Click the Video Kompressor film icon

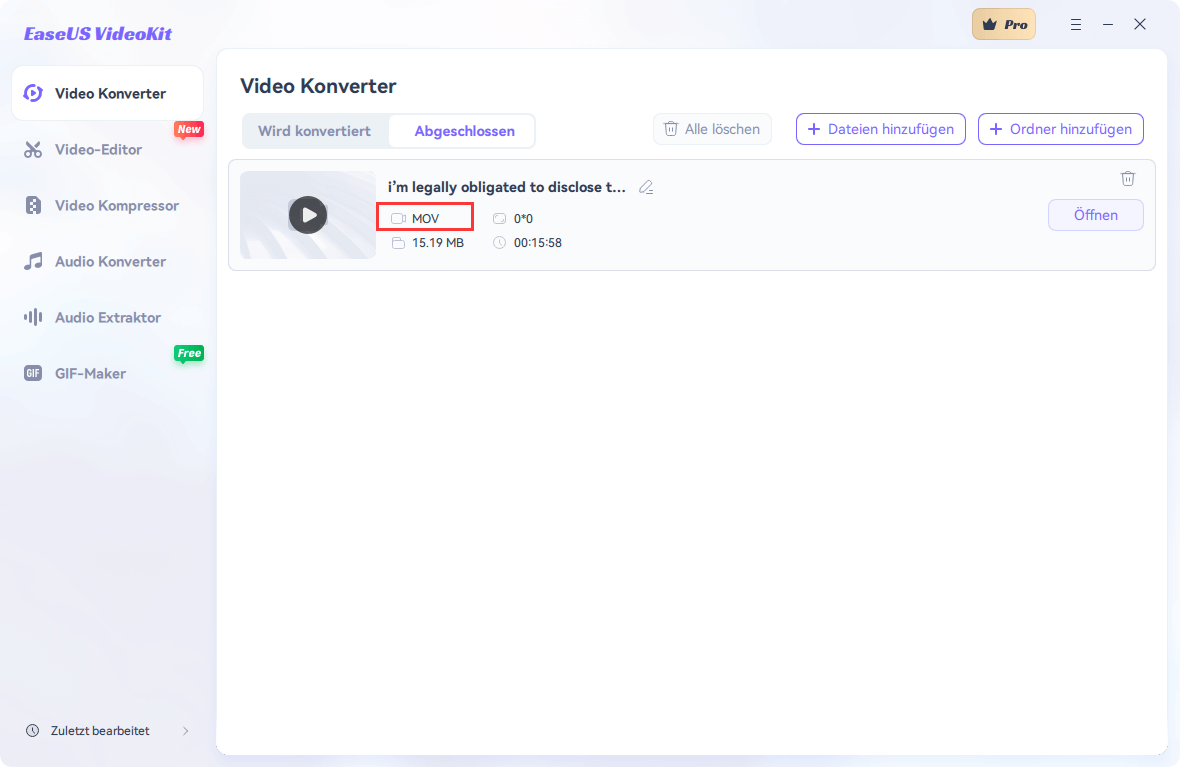point(33,205)
